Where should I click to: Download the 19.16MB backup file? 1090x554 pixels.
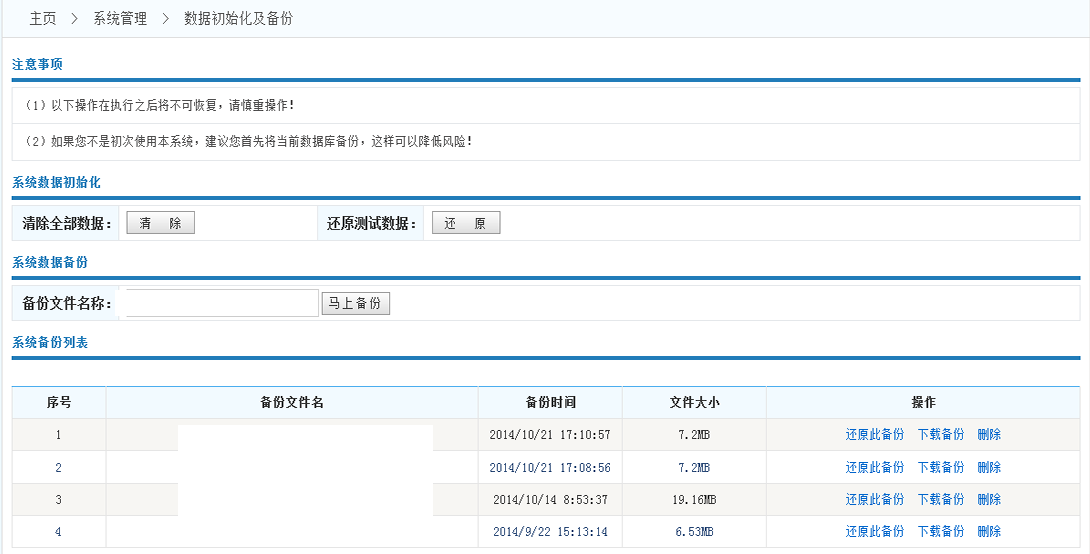pos(940,499)
